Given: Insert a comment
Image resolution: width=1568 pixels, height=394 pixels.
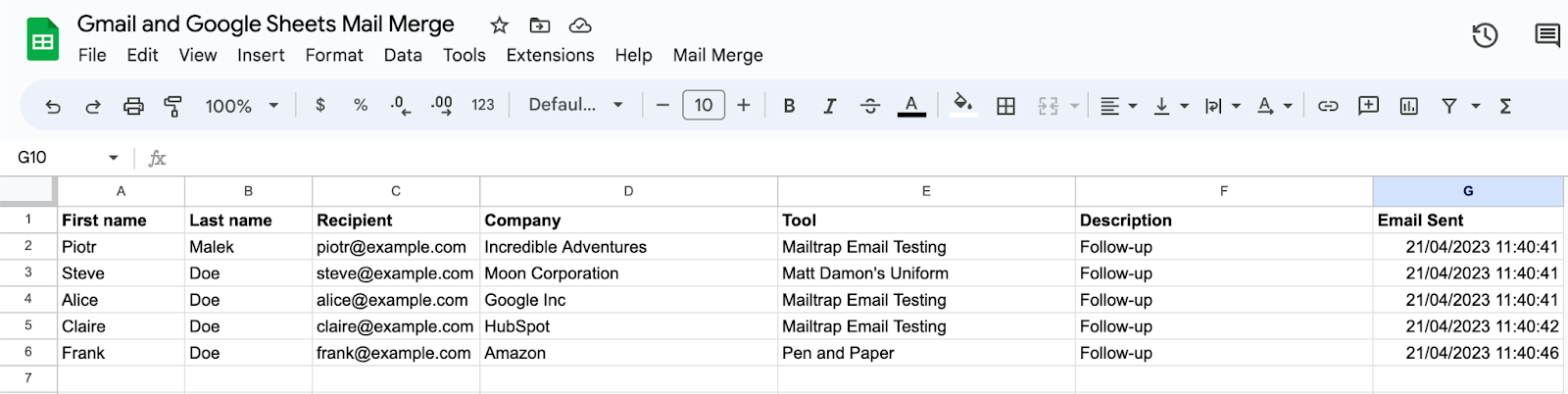Looking at the screenshot, I should pos(1368,105).
